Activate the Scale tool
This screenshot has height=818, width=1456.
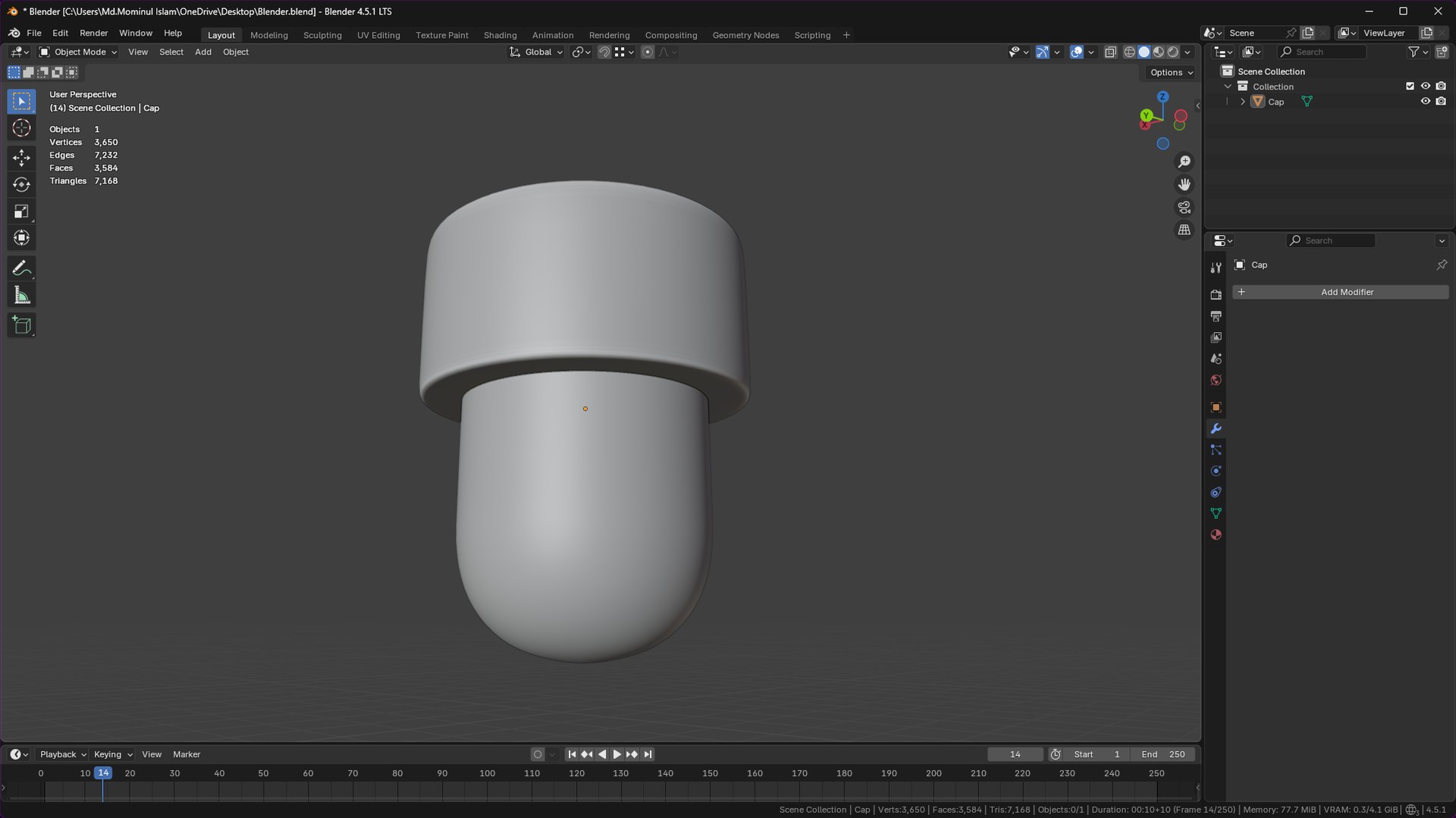coord(21,212)
